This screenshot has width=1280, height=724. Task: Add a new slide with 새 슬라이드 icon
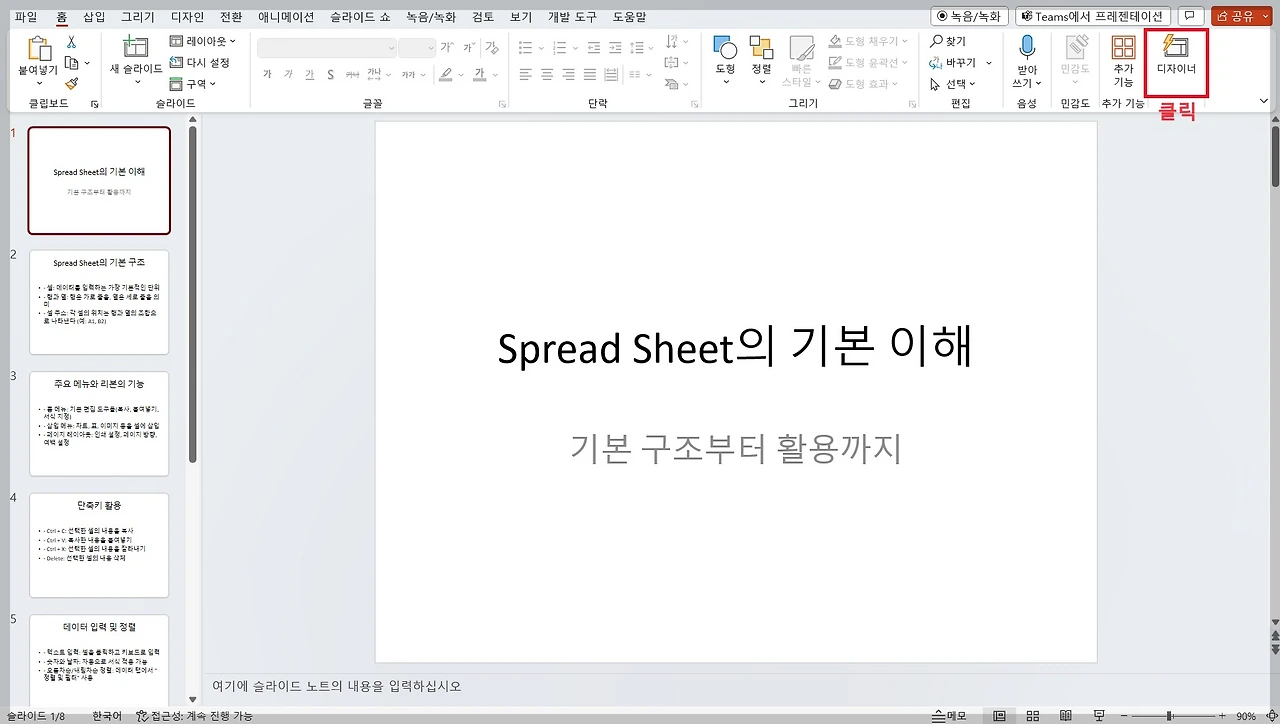136,47
